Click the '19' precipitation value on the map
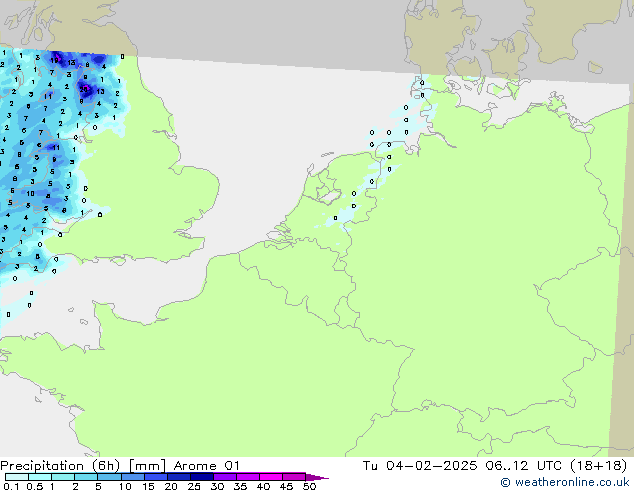 (55, 60)
